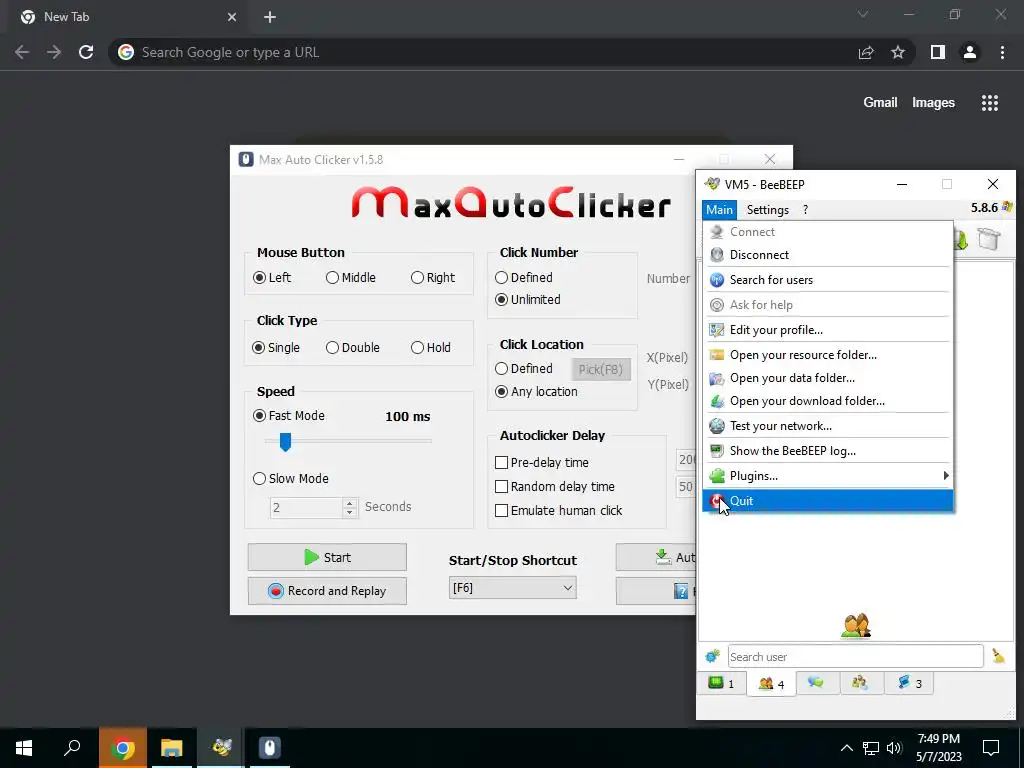Click the Search for users radar icon
Image resolution: width=1024 pixels, height=768 pixels.
pyautogui.click(x=716, y=280)
